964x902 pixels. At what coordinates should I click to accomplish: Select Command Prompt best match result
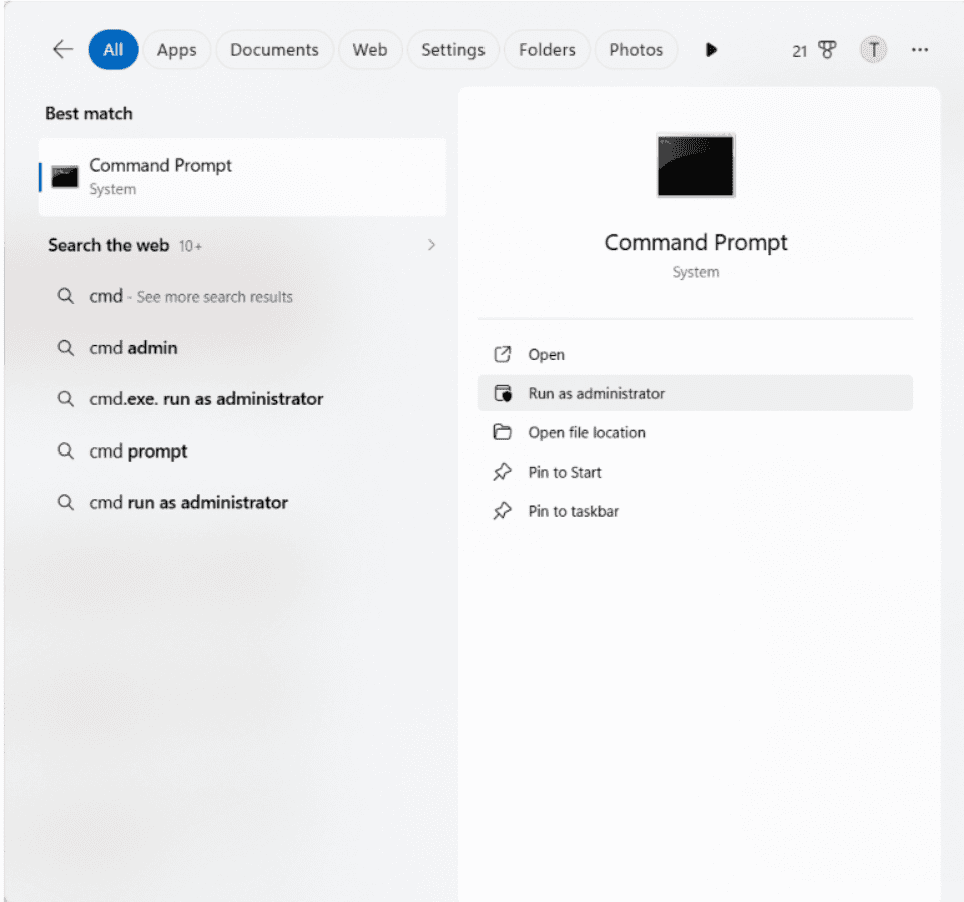coord(242,177)
